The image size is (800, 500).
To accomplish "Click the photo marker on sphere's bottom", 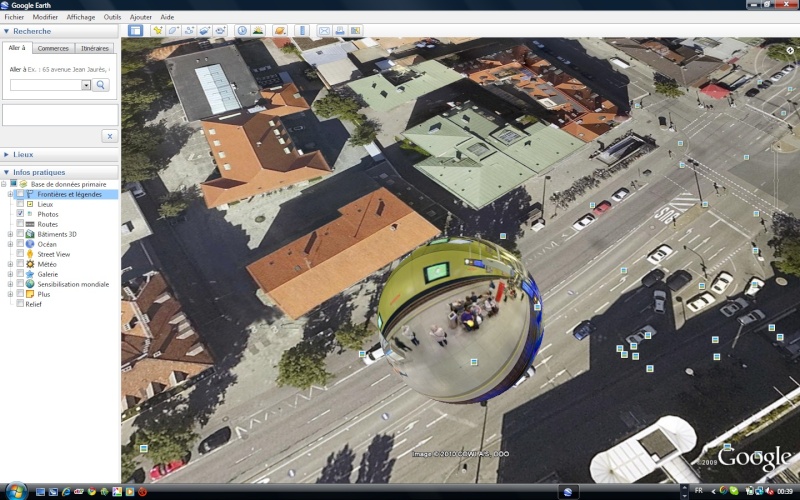I will 474,362.
